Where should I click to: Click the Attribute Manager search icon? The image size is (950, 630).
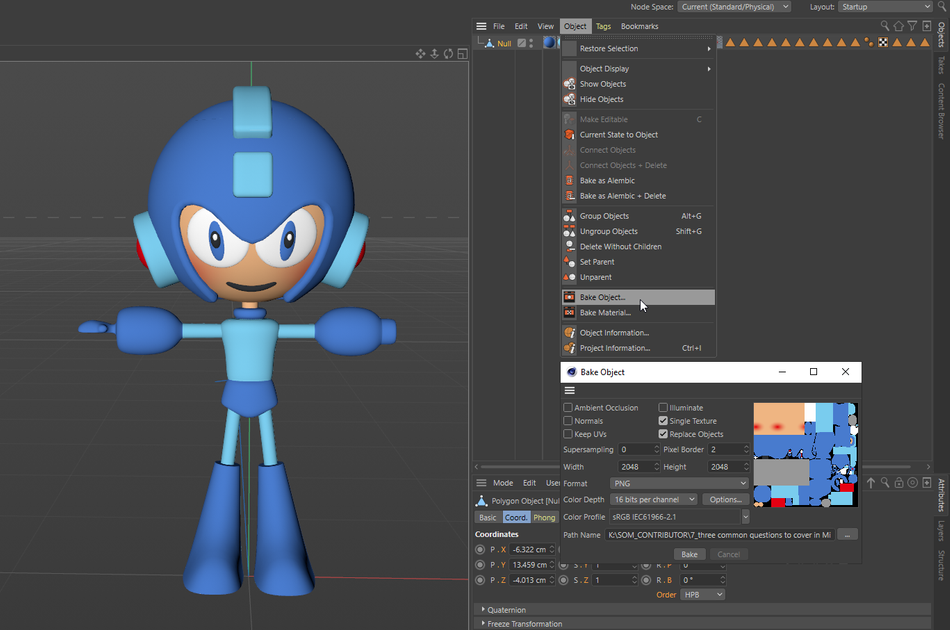[x=885, y=483]
